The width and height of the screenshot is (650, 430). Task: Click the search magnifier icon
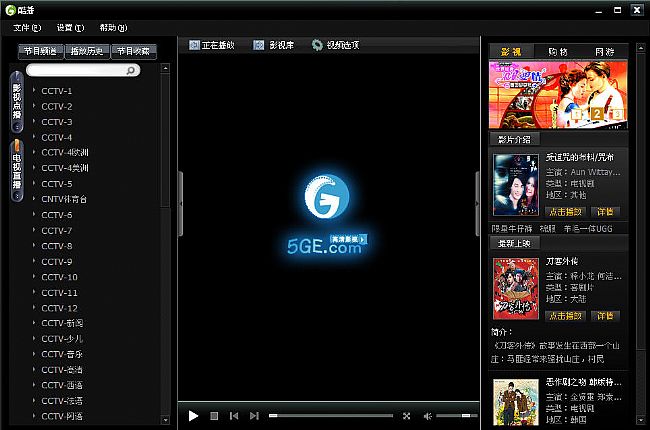click(131, 70)
